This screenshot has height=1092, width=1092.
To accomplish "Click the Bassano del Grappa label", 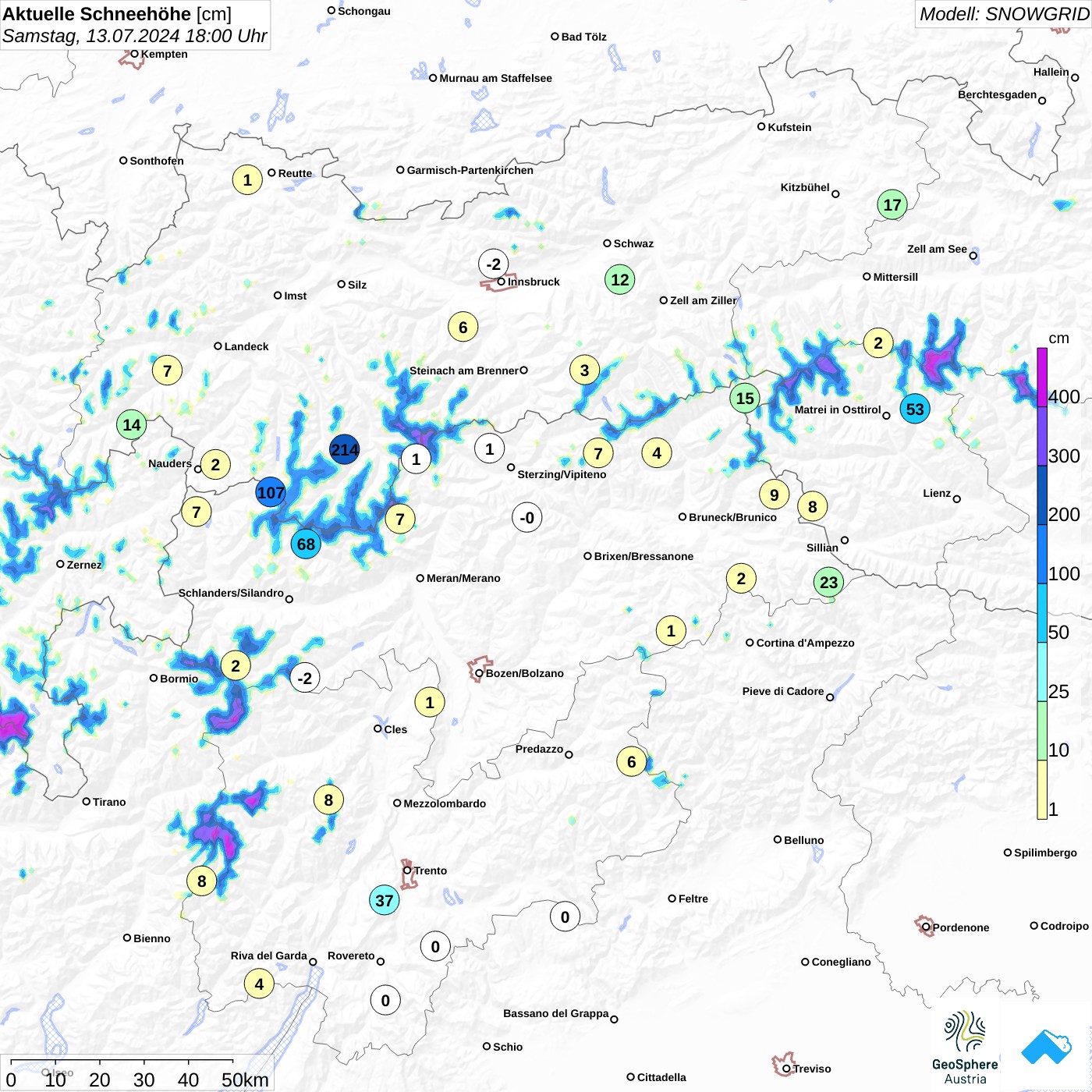I will [555, 1013].
